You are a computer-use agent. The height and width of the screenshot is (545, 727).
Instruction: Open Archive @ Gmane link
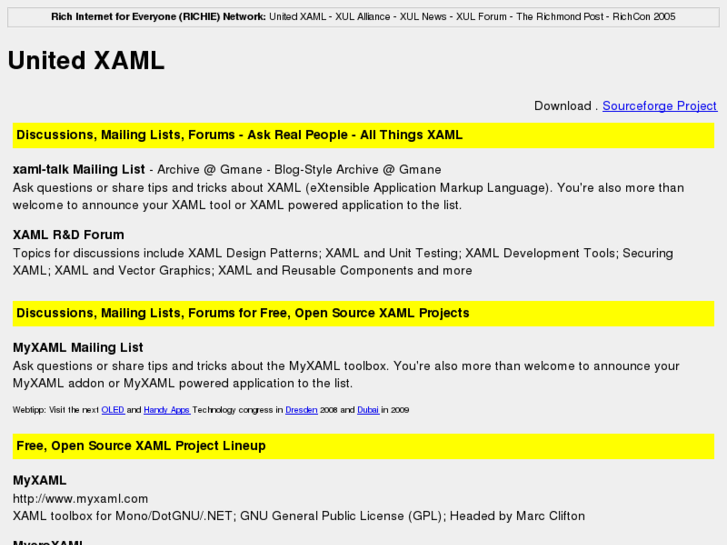point(210,170)
